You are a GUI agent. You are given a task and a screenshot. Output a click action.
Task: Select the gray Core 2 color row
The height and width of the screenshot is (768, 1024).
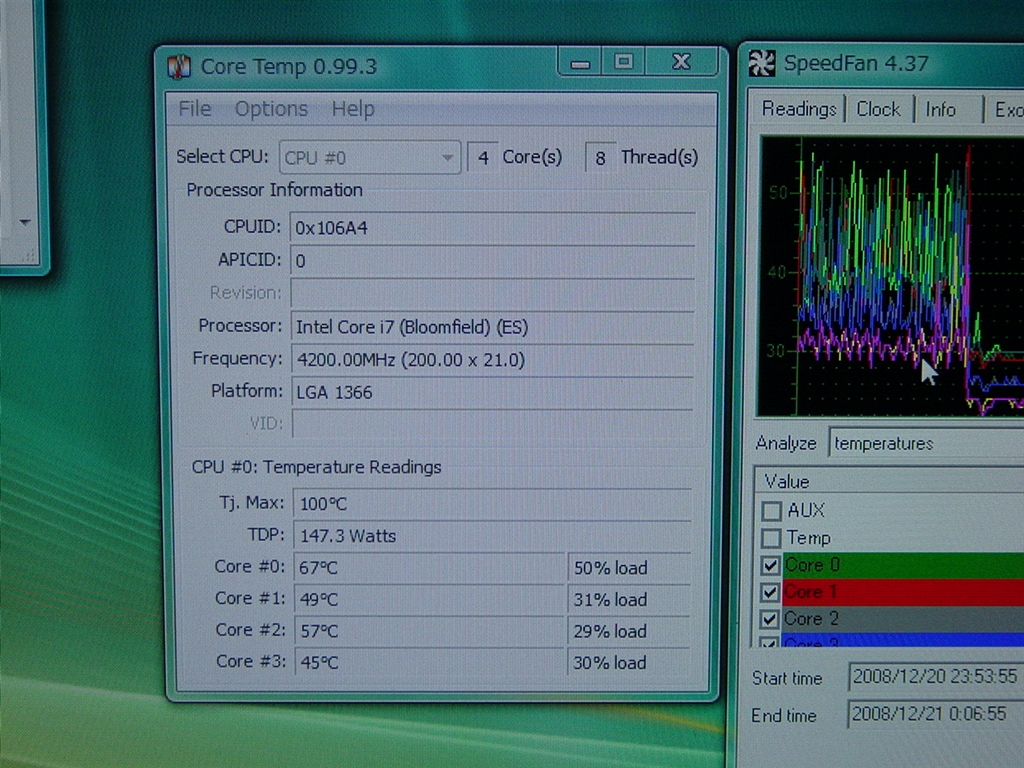[903, 618]
